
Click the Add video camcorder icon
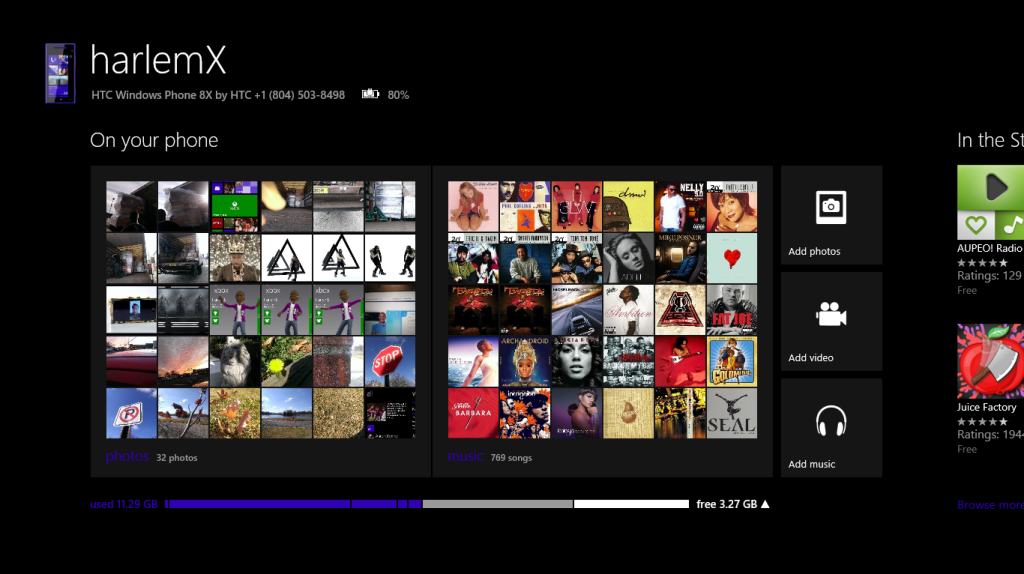[831, 314]
